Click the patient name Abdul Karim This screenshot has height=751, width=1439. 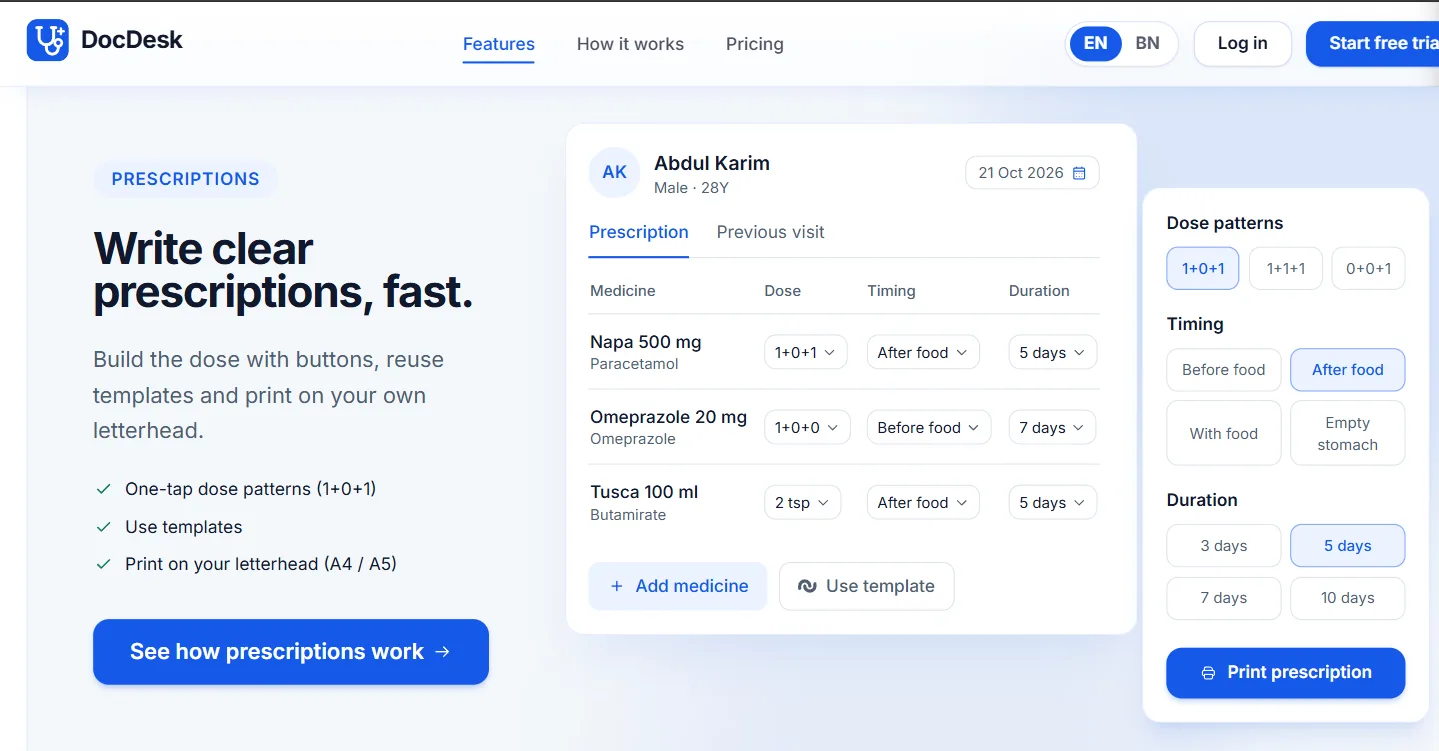(x=712, y=163)
